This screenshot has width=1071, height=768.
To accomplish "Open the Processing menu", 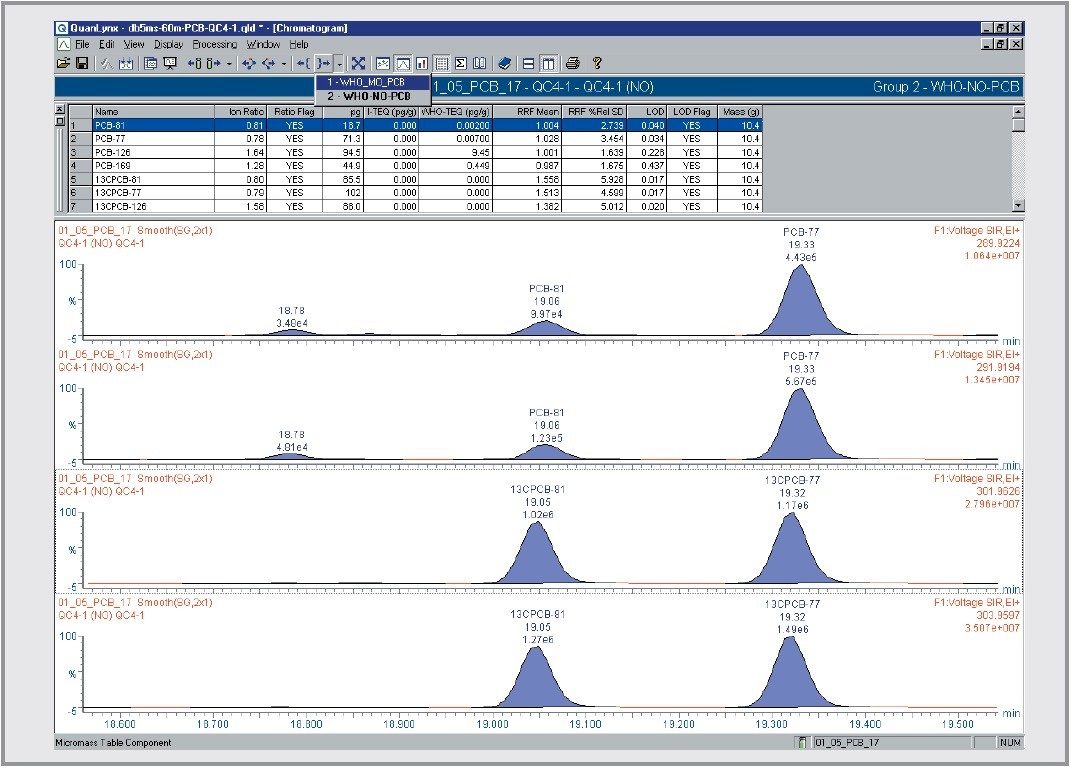I will tap(214, 44).
